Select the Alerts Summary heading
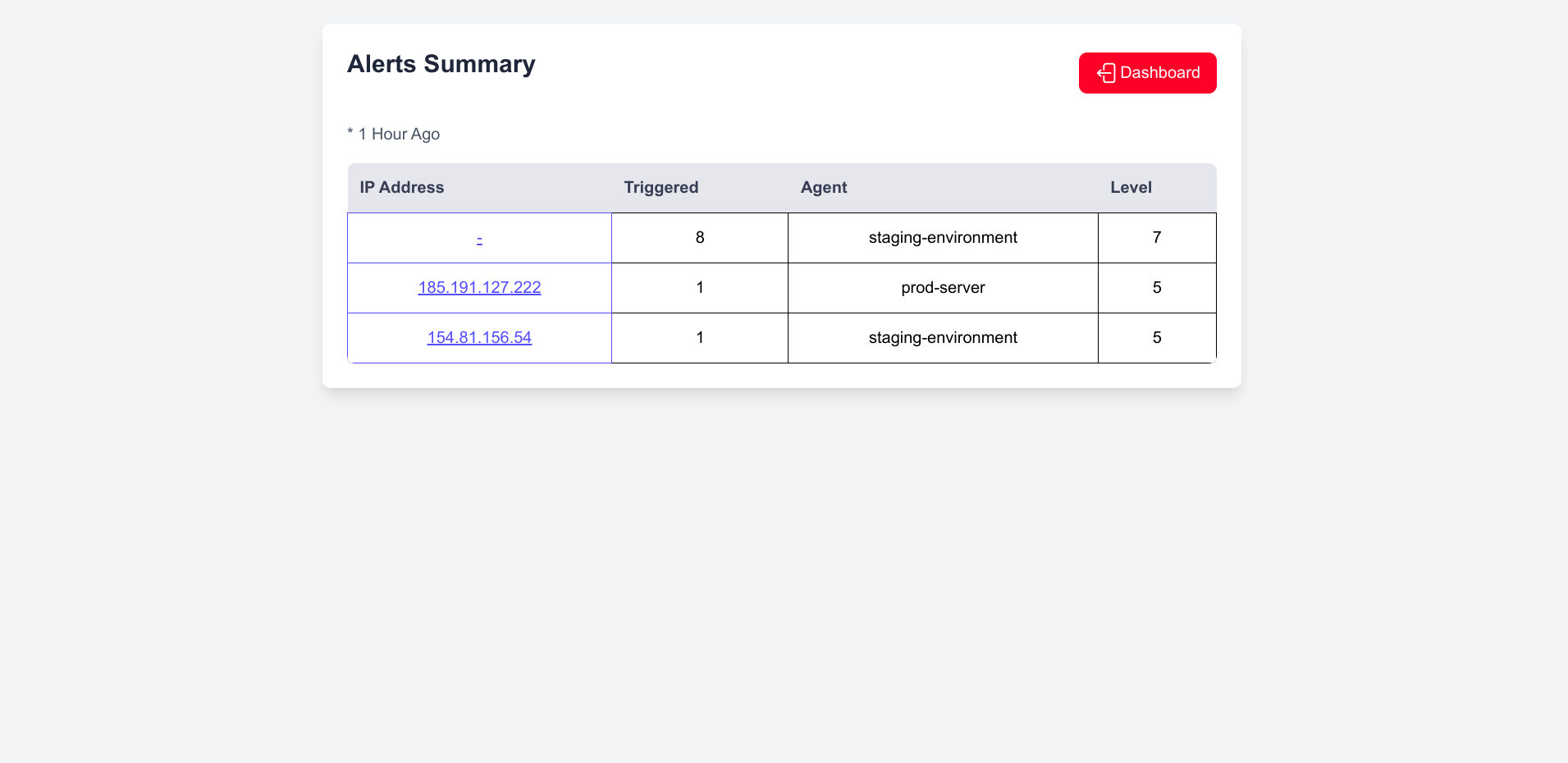Screen dimensions: 1568x763 [441, 64]
